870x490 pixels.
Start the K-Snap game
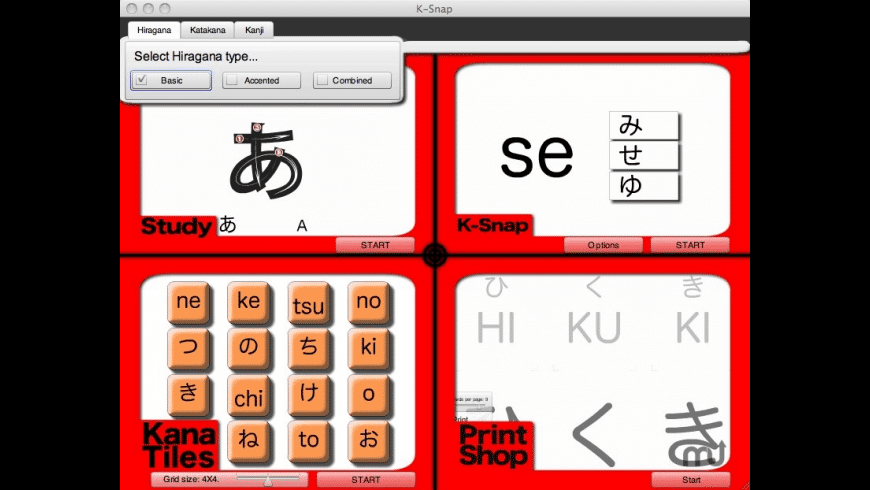click(x=690, y=245)
